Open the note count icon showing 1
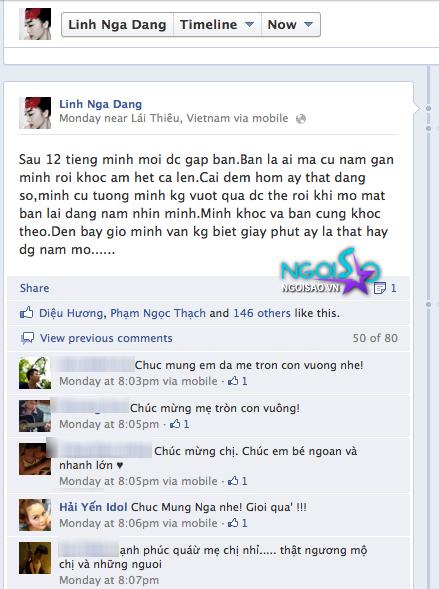The width and height of the screenshot is (439, 589). (380, 288)
